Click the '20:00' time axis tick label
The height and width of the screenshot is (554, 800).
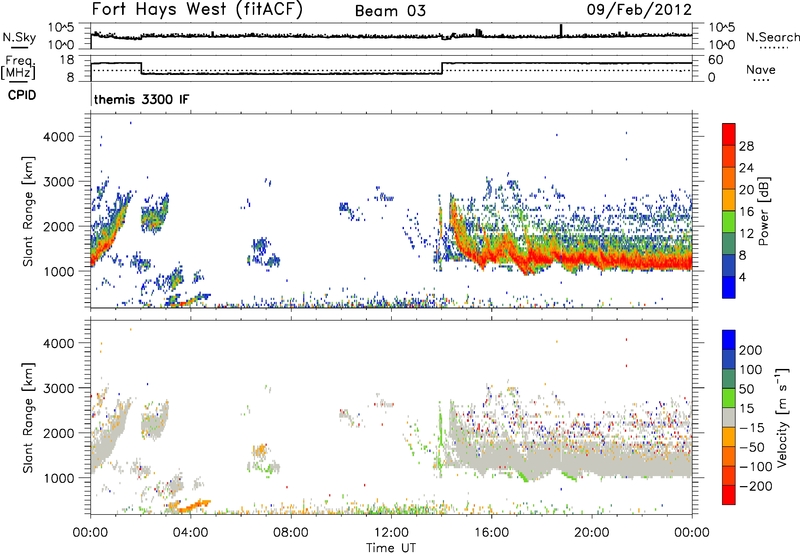pos(591,533)
